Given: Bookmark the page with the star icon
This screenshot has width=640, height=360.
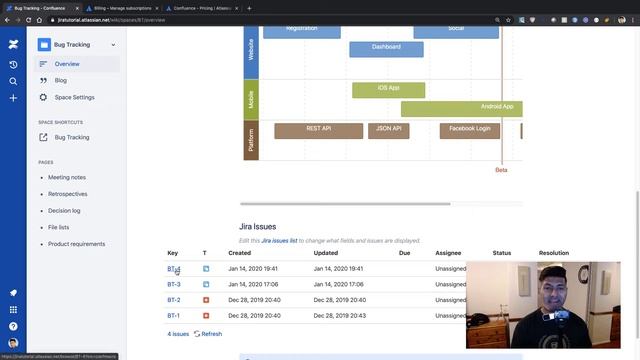Looking at the screenshot, I should 508,20.
